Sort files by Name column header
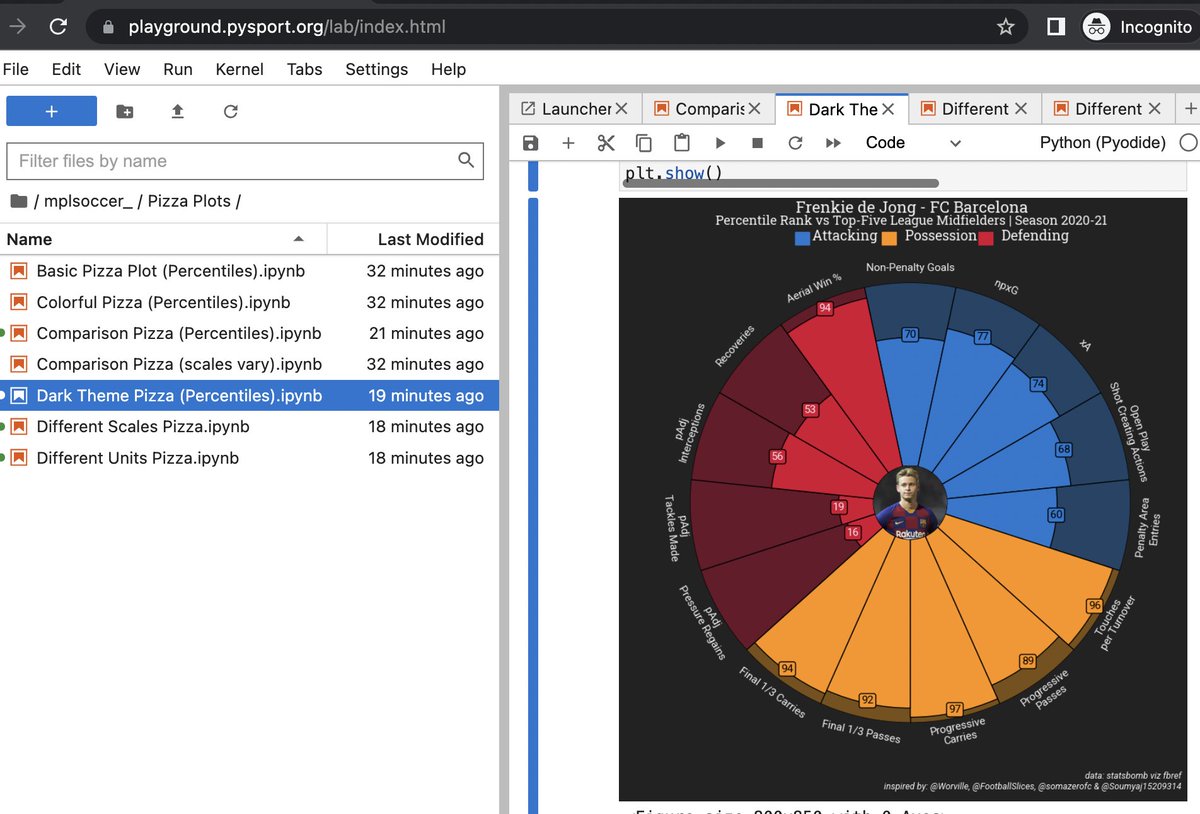1200x814 pixels. 163,239
